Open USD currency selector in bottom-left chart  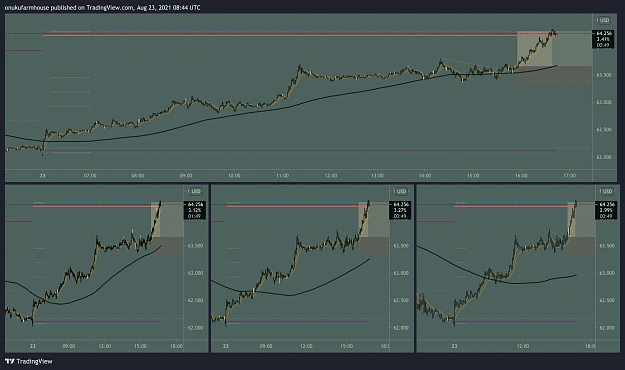coord(195,191)
